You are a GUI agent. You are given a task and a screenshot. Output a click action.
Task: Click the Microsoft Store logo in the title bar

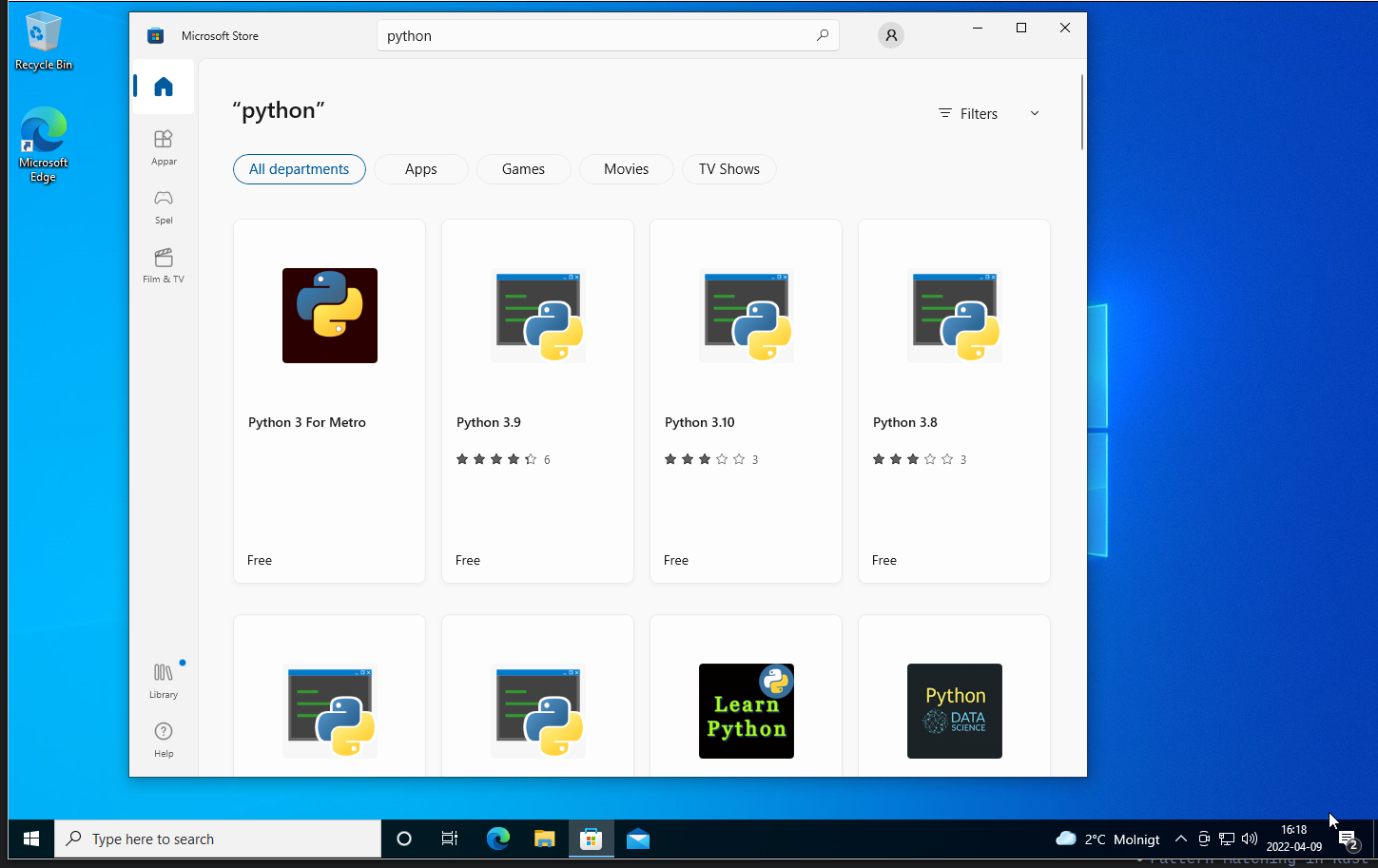click(x=156, y=36)
